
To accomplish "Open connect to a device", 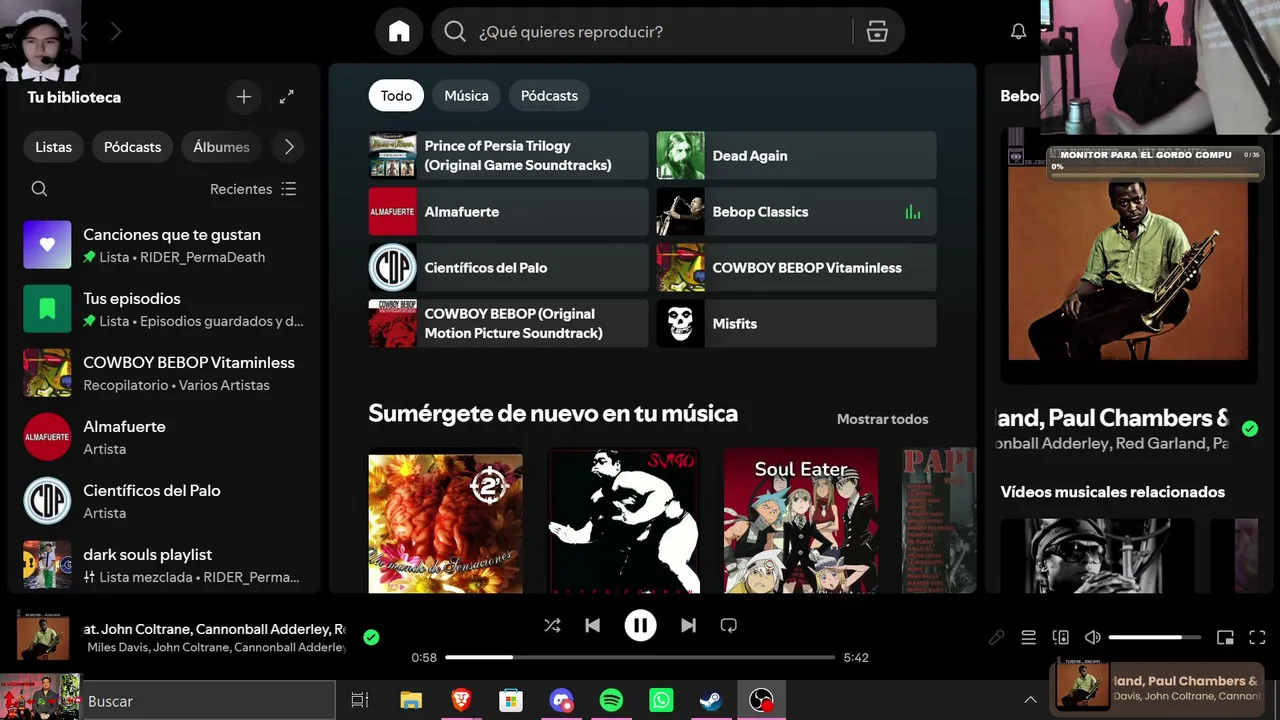I will pyautogui.click(x=1060, y=638).
